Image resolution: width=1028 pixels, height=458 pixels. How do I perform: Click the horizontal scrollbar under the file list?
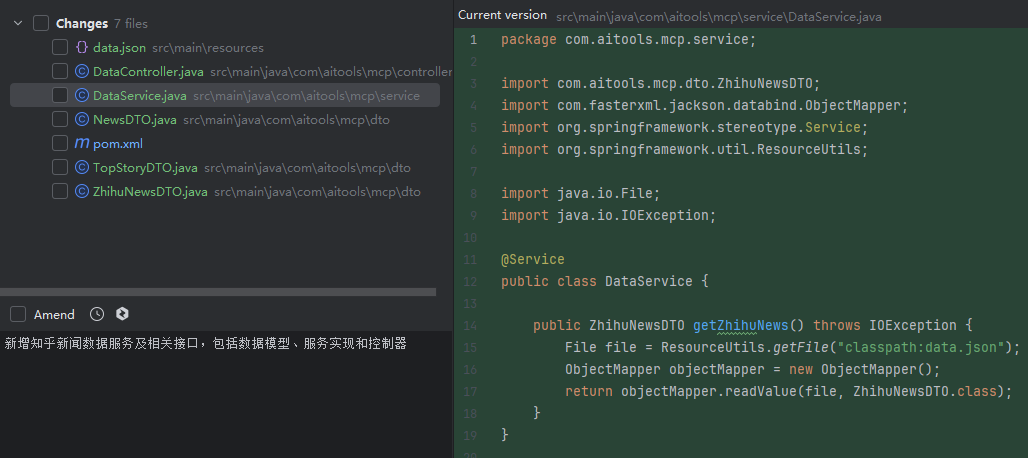coord(218,292)
